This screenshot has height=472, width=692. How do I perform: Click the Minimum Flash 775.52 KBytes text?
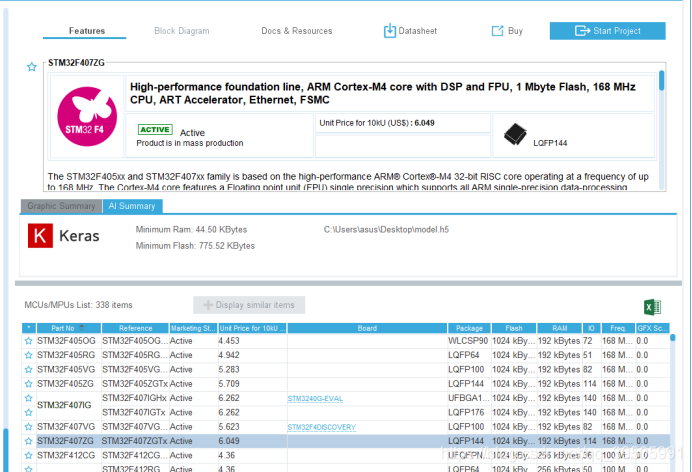point(195,246)
